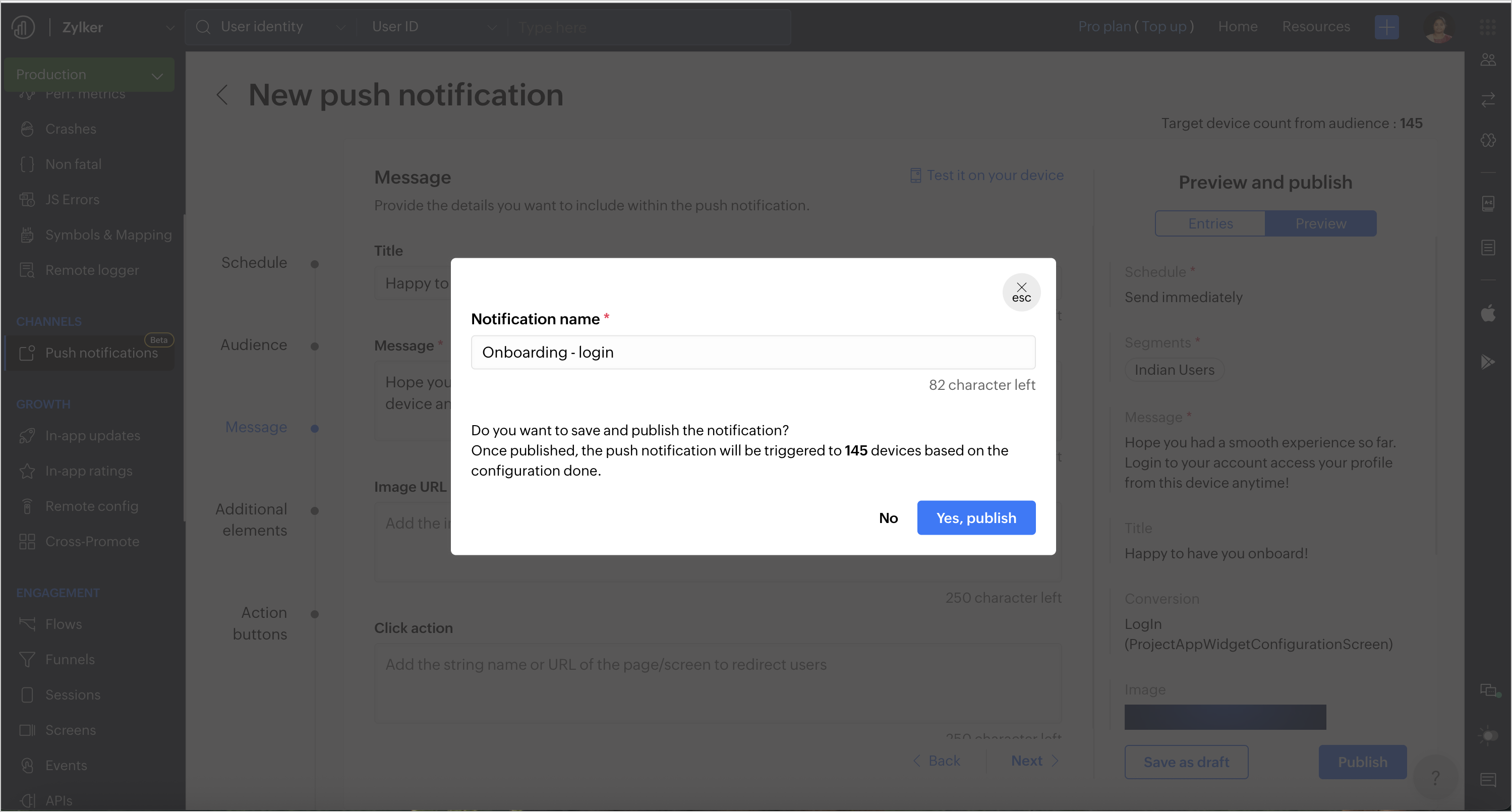Open the user profile avatar
This screenshot has width=1512, height=812.
(1438, 27)
